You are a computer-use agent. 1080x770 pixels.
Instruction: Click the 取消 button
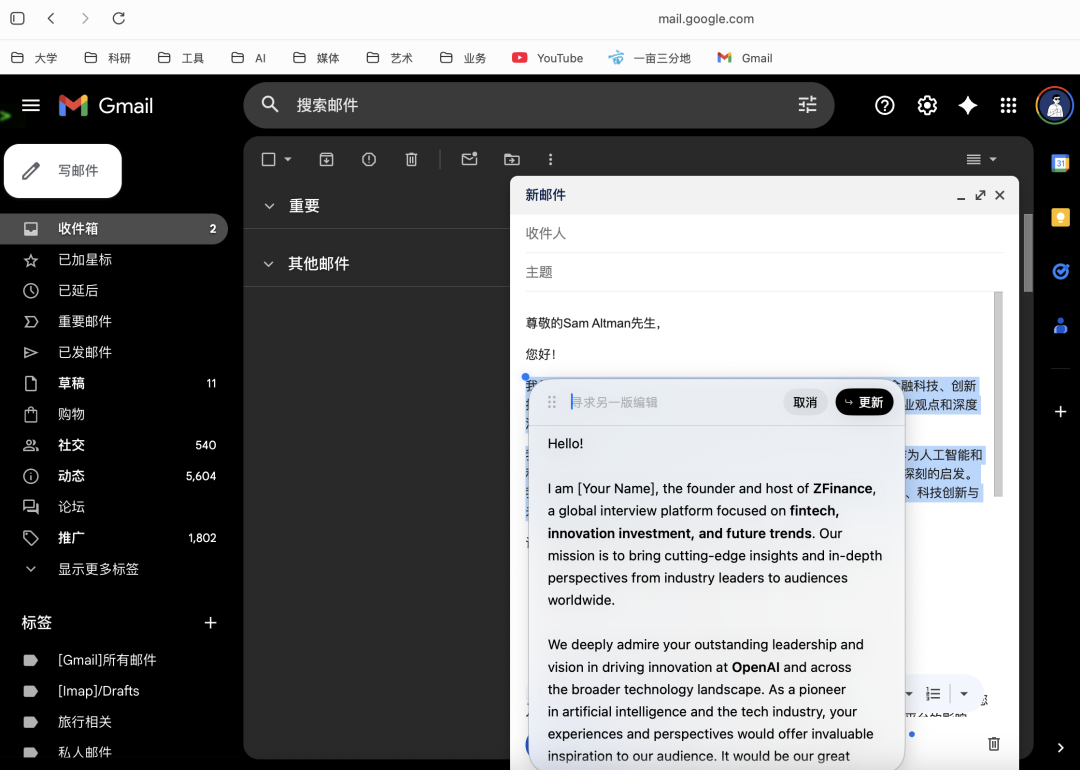[x=805, y=402]
